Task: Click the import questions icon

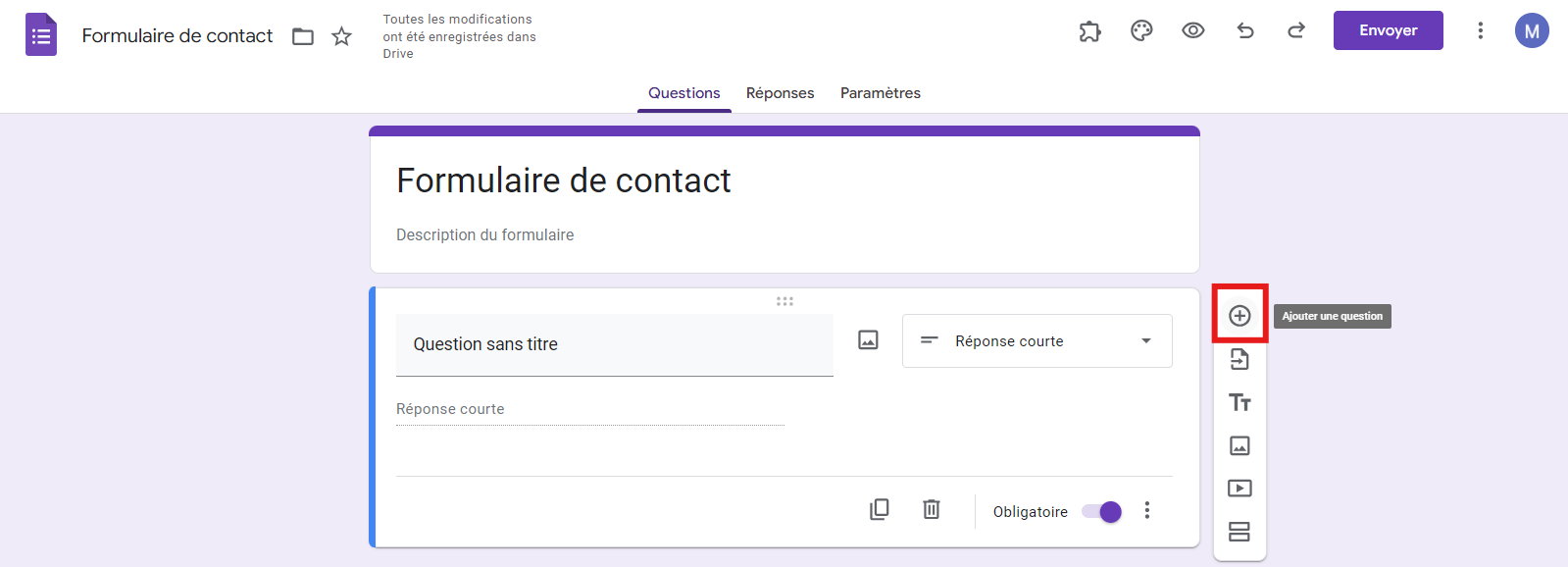Action: [1239, 359]
